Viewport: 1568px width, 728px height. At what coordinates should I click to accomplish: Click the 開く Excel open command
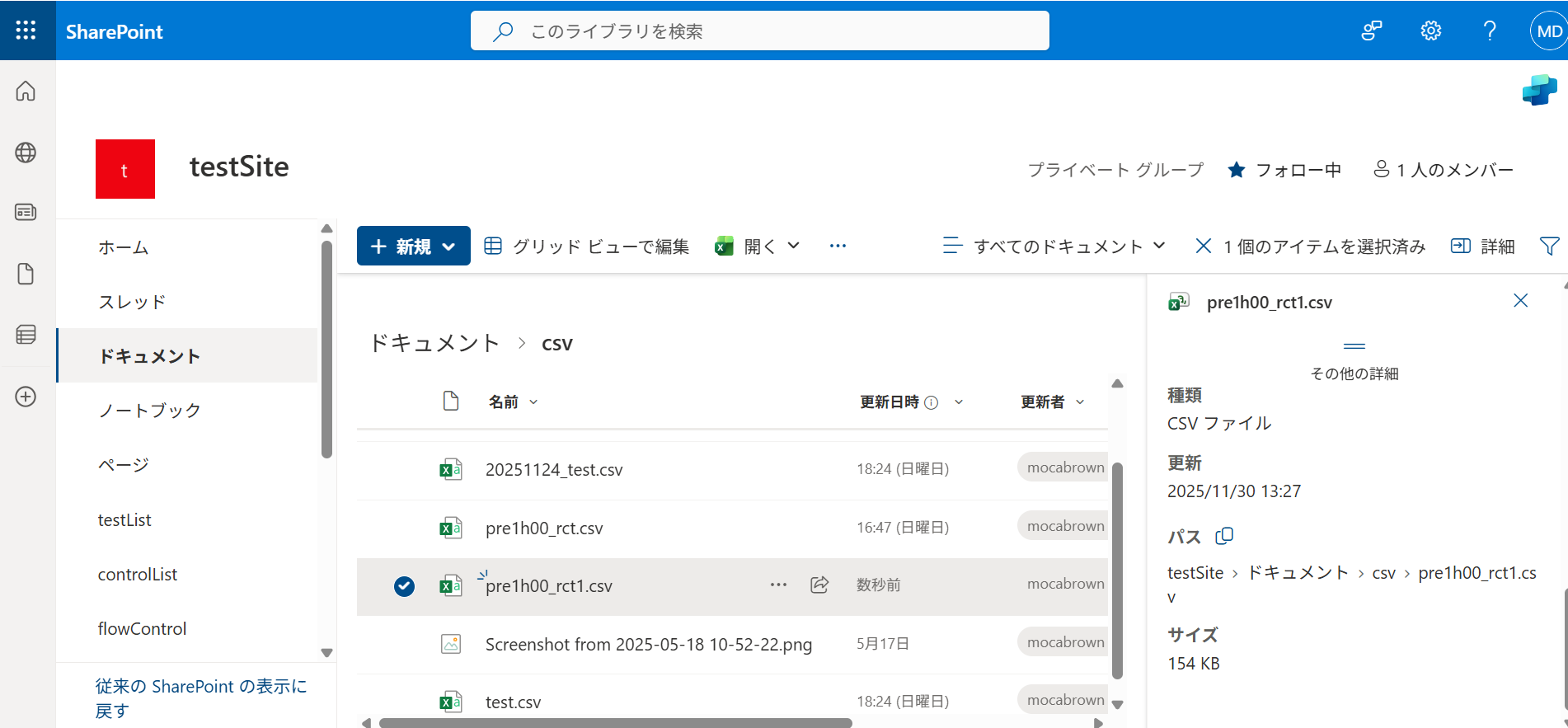coord(746,246)
